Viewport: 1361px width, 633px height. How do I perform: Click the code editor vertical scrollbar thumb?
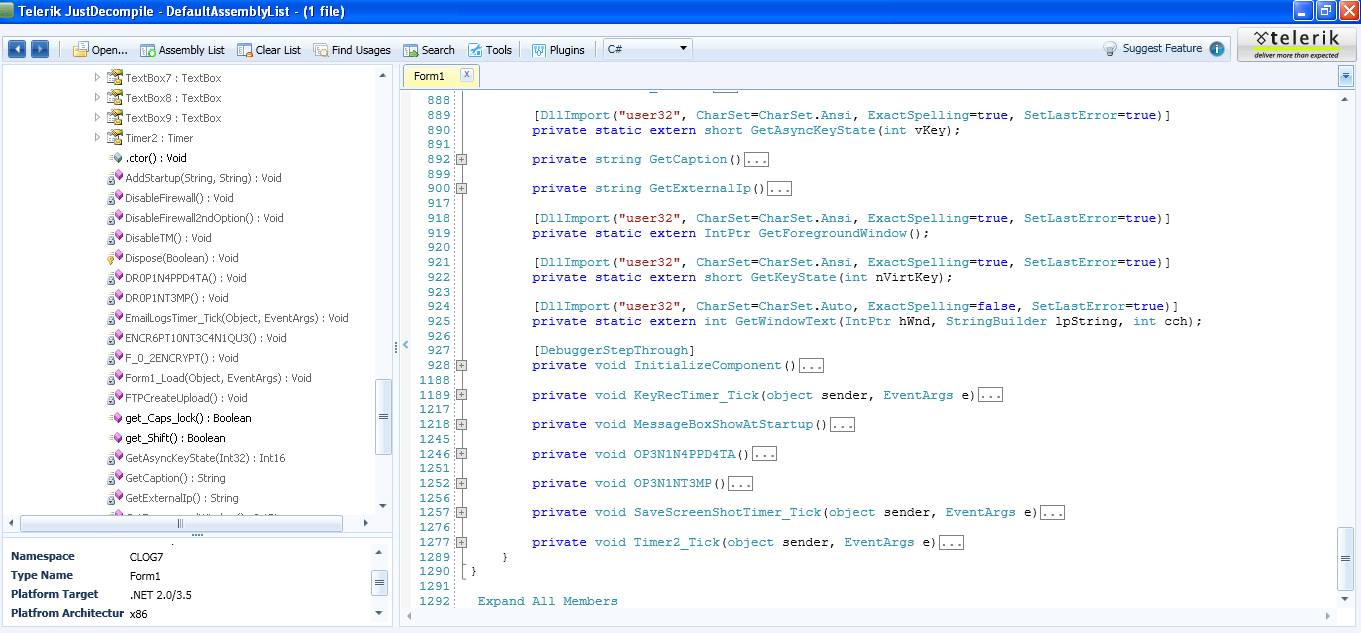[x=1345, y=559]
